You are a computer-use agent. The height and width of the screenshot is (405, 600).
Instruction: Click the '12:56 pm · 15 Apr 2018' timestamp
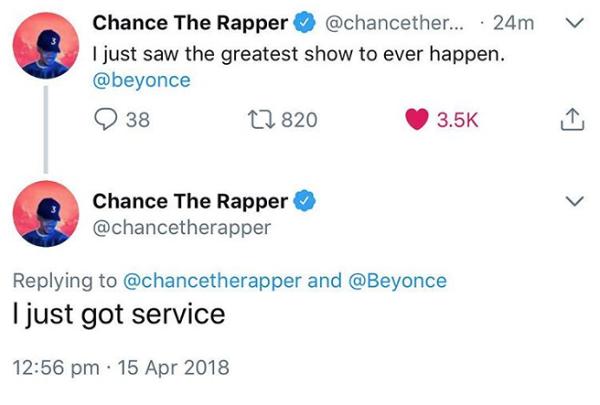(x=122, y=367)
